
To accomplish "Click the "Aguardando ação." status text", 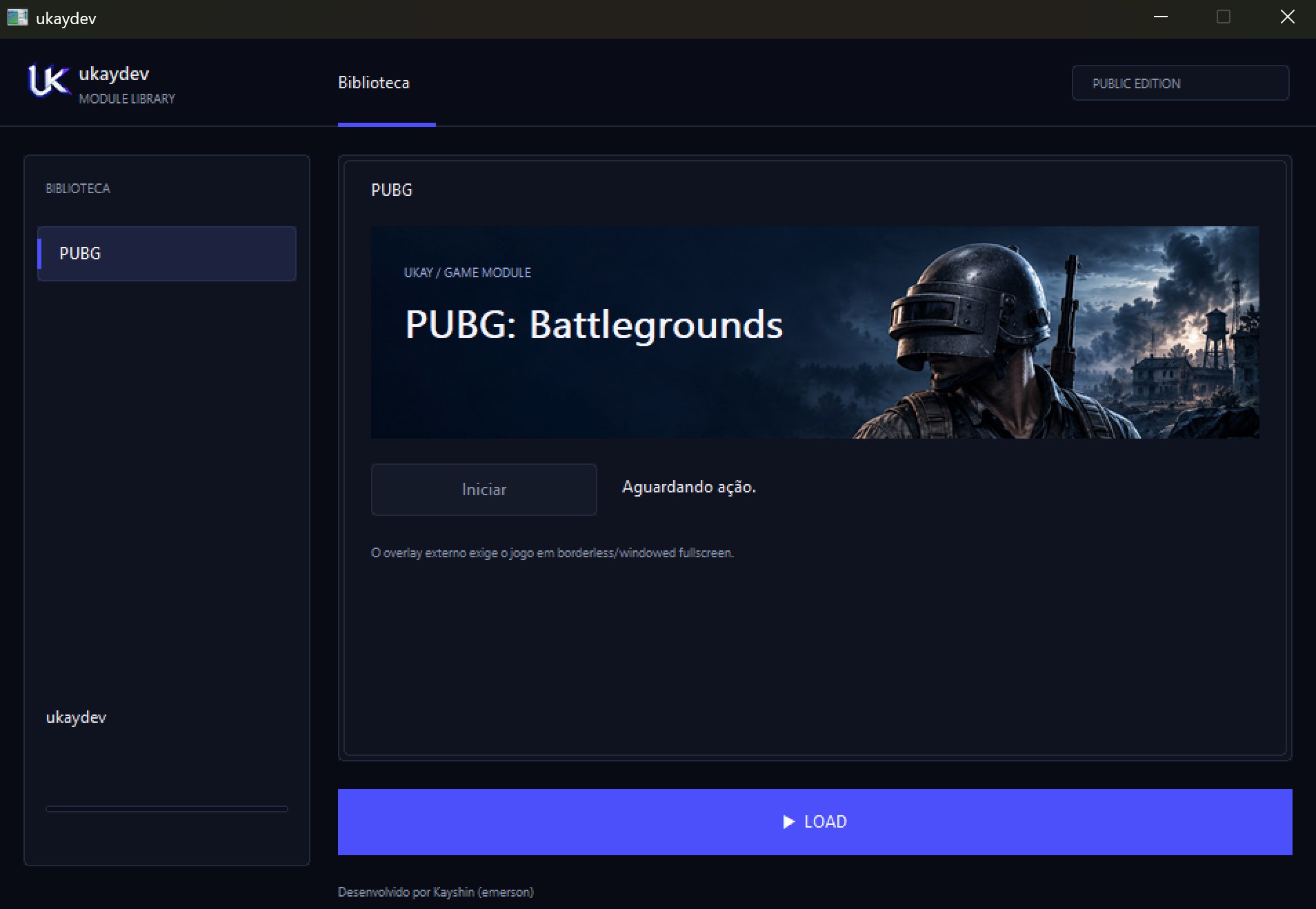I will pyautogui.click(x=688, y=487).
